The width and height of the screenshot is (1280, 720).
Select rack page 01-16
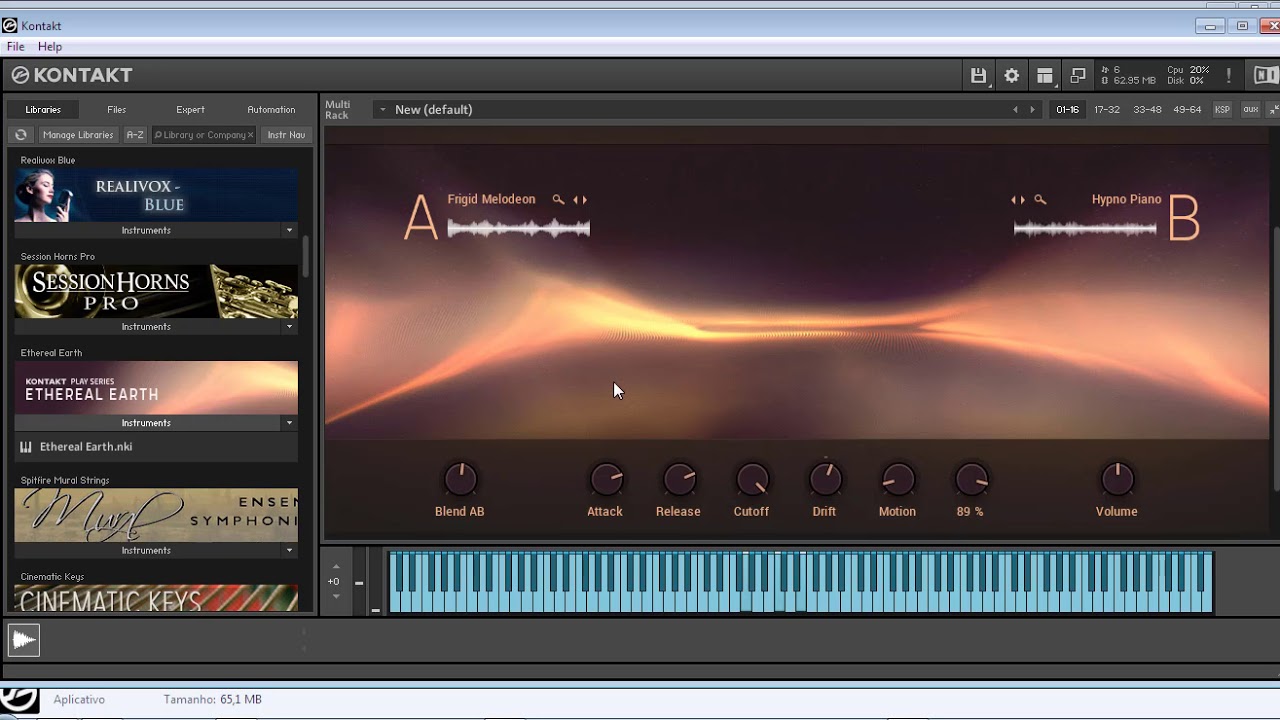(1067, 110)
